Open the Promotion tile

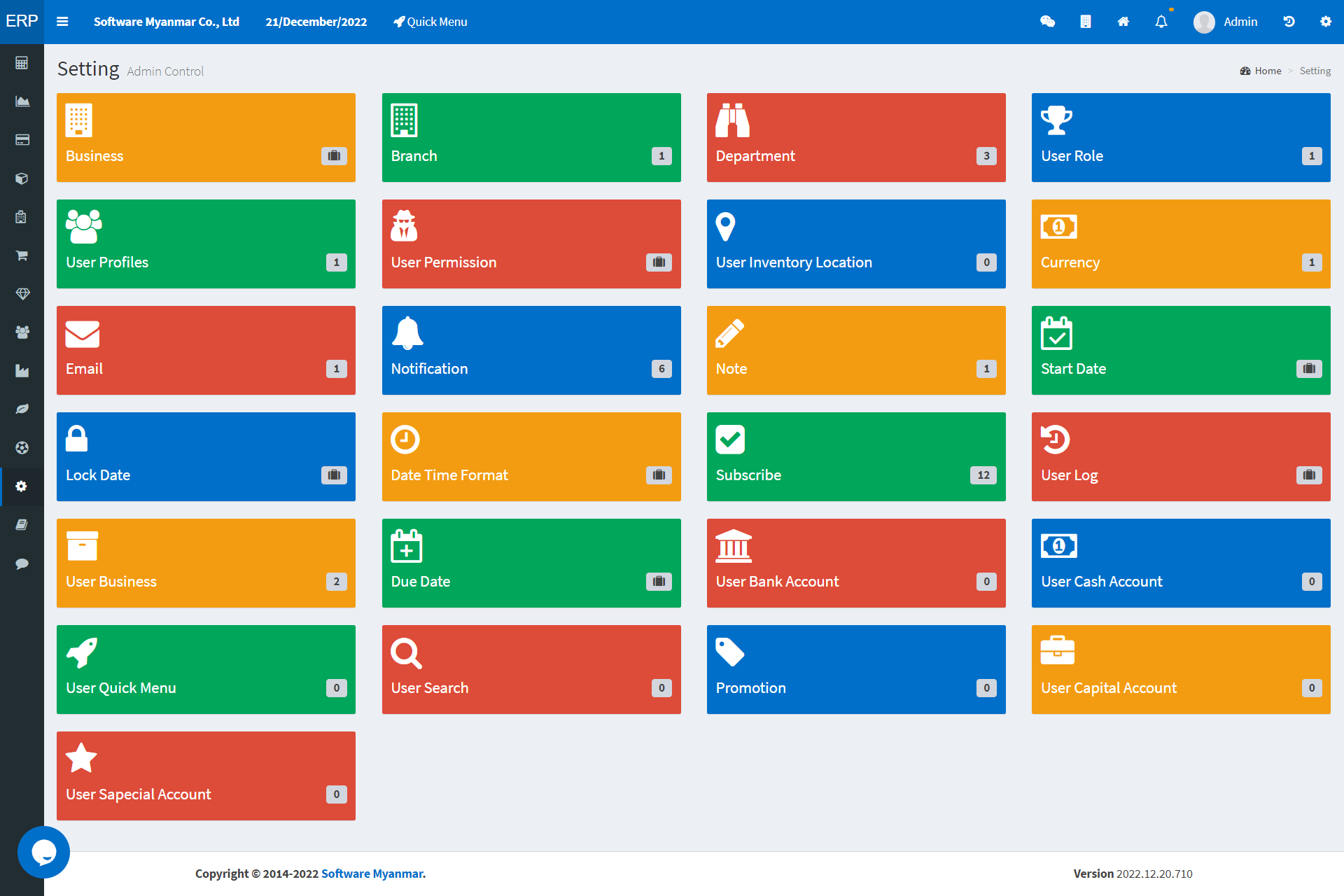856,670
